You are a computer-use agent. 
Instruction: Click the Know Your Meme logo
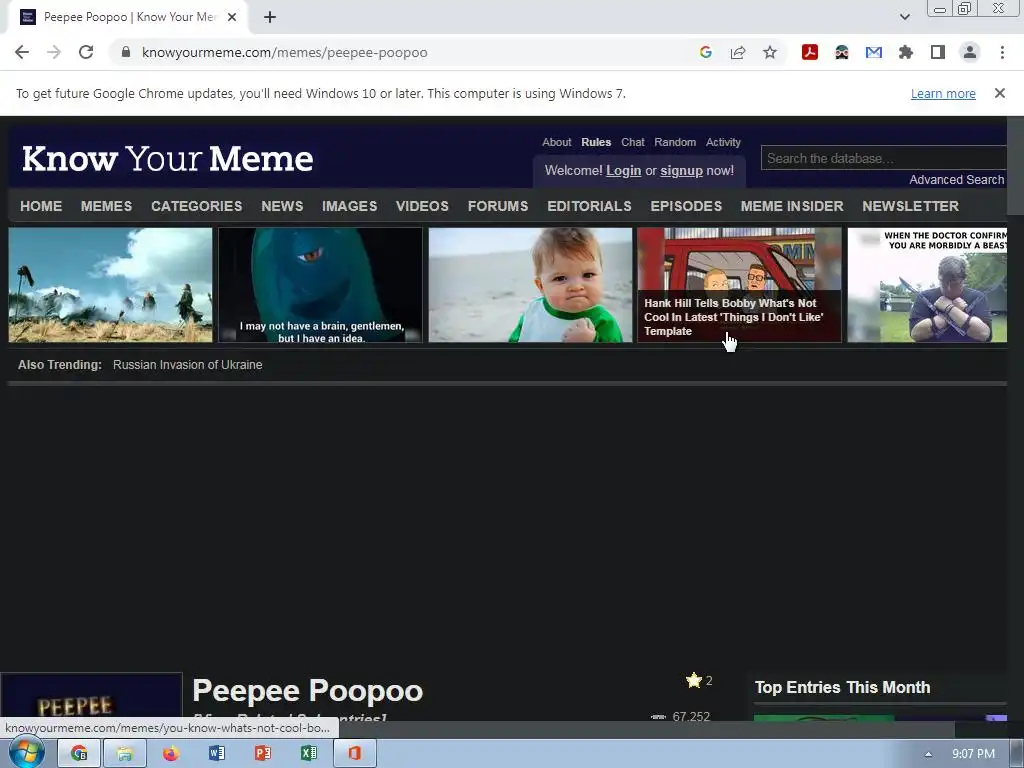pyautogui.click(x=168, y=159)
